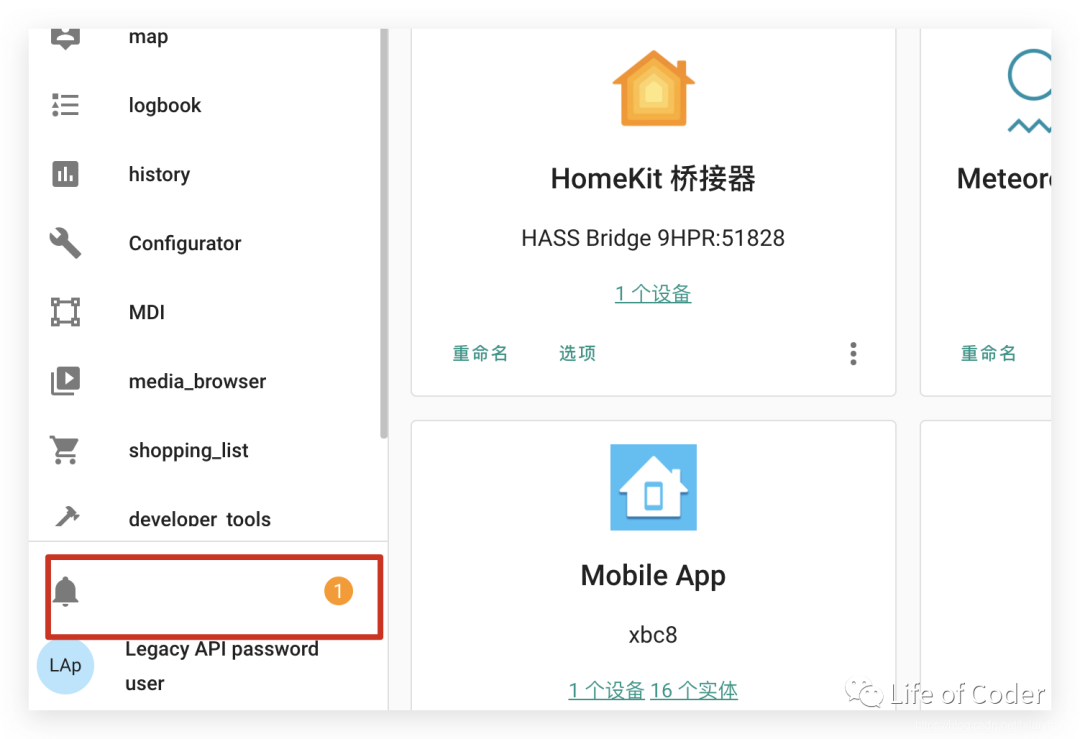Click the history bar chart icon
Image resolution: width=1080 pixels, height=739 pixels.
pos(65,174)
